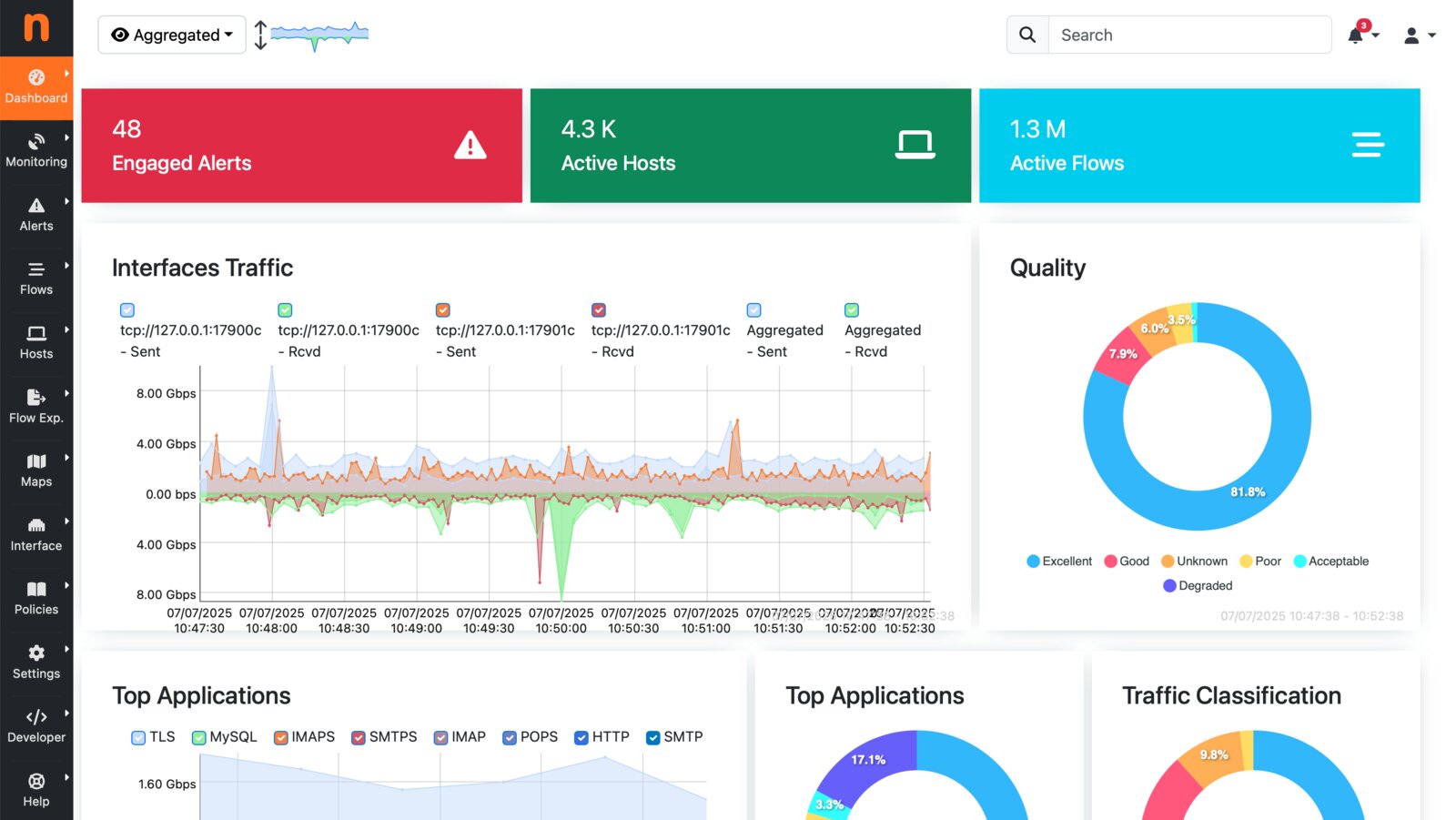Open the Settings sidebar menu item
This screenshot has width=1456, height=820.
[36, 663]
